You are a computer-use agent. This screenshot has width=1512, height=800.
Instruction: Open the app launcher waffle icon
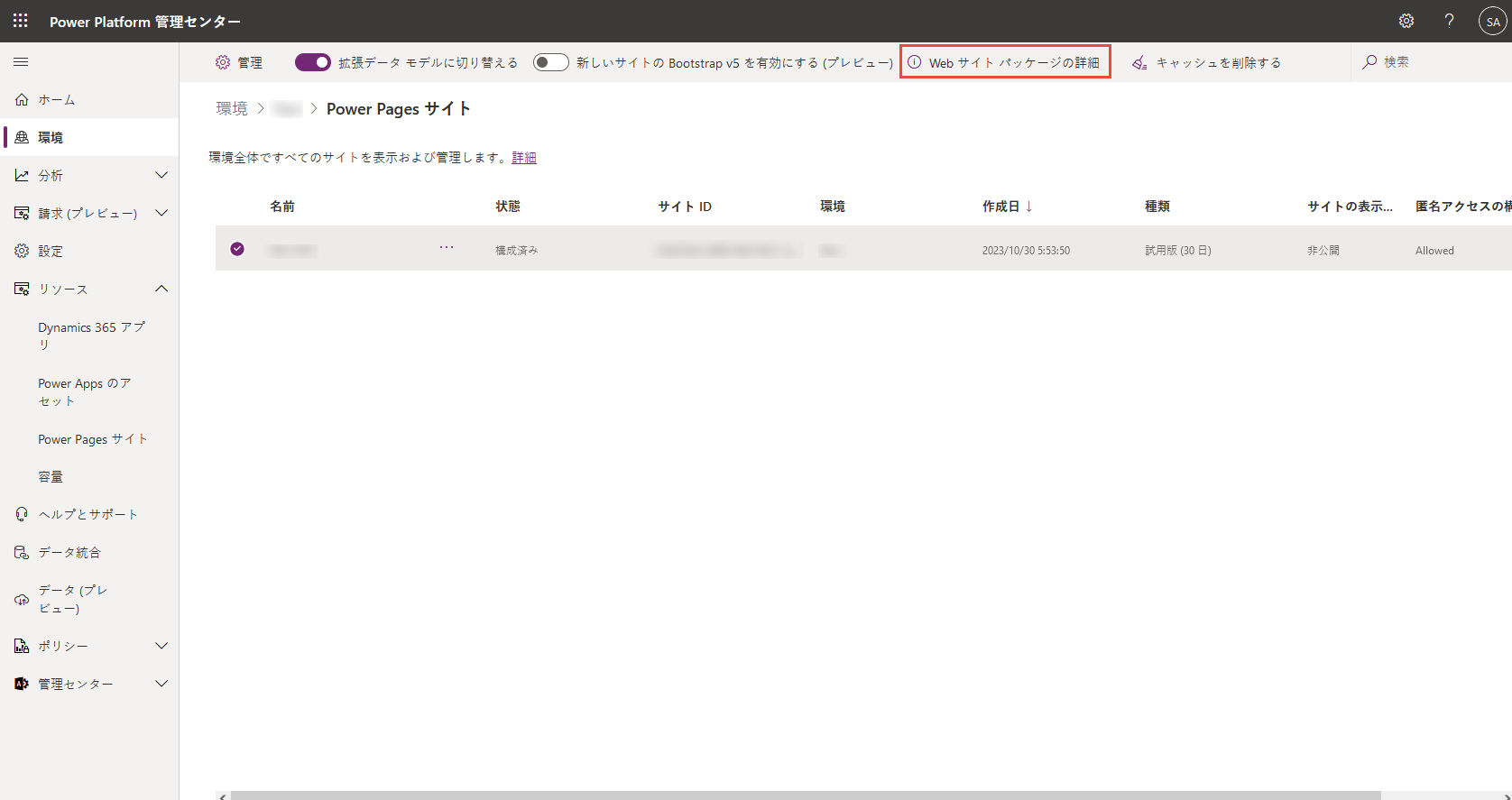tap(21, 21)
